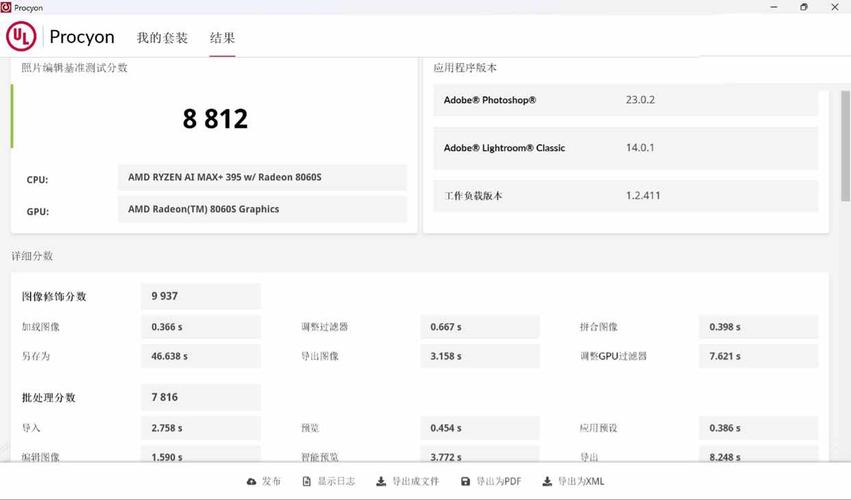Click the 显示日志 button text
Screen dimensions: 851x500
point(336,482)
